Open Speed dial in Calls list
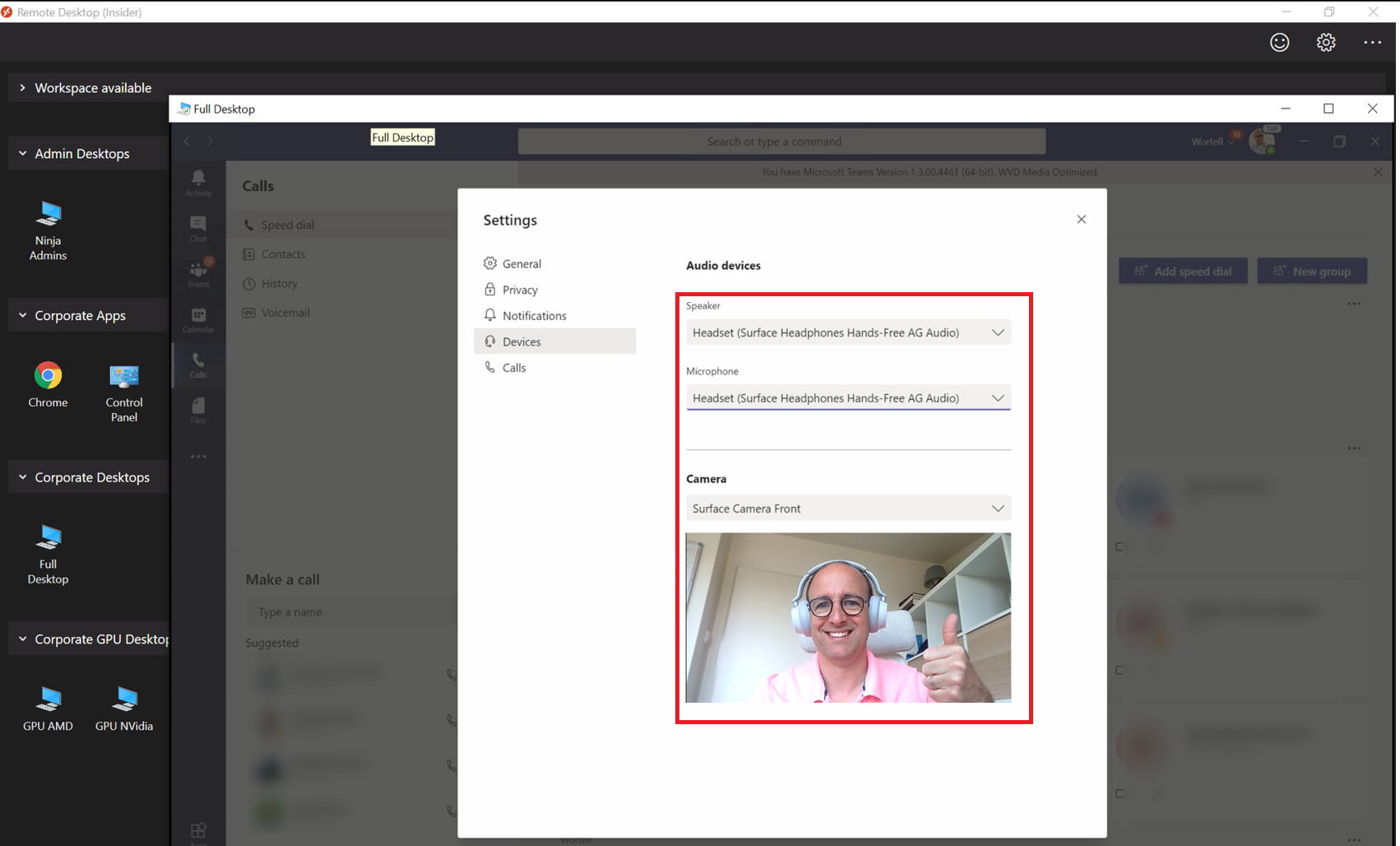The image size is (1400, 846). point(341,225)
